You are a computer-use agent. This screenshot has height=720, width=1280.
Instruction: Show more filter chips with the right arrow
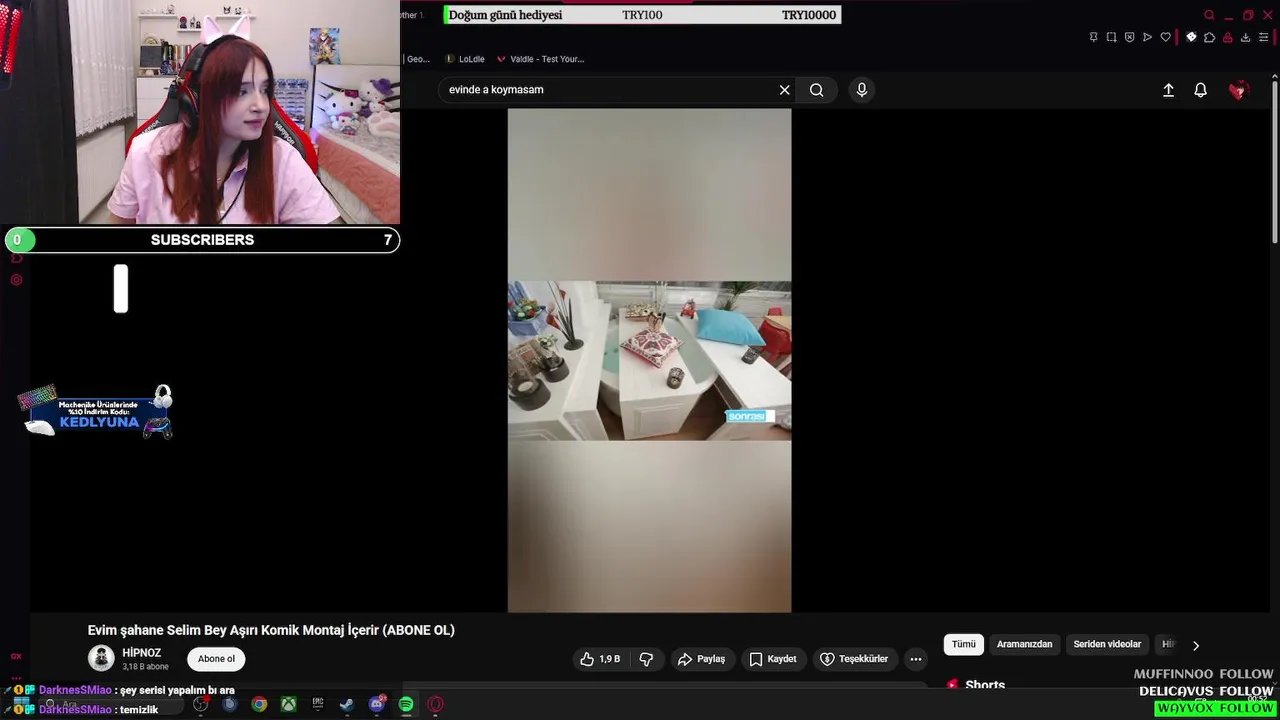[1196, 646]
